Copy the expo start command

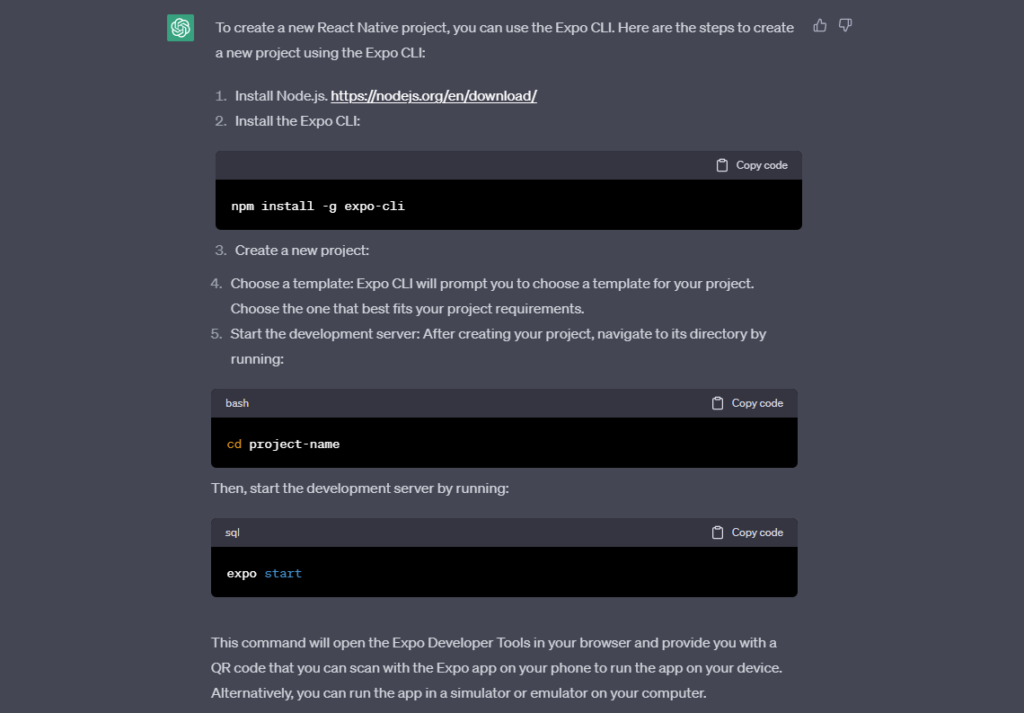747,532
